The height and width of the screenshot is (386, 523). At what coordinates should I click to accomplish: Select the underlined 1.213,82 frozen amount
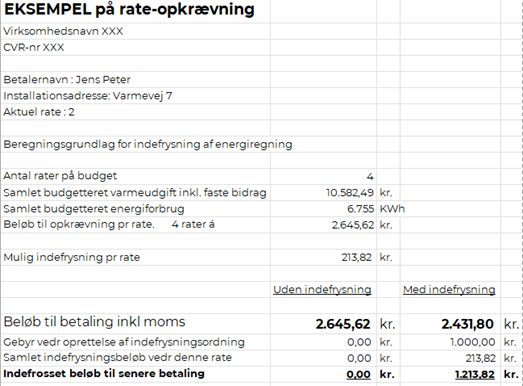(x=475, y=374)
